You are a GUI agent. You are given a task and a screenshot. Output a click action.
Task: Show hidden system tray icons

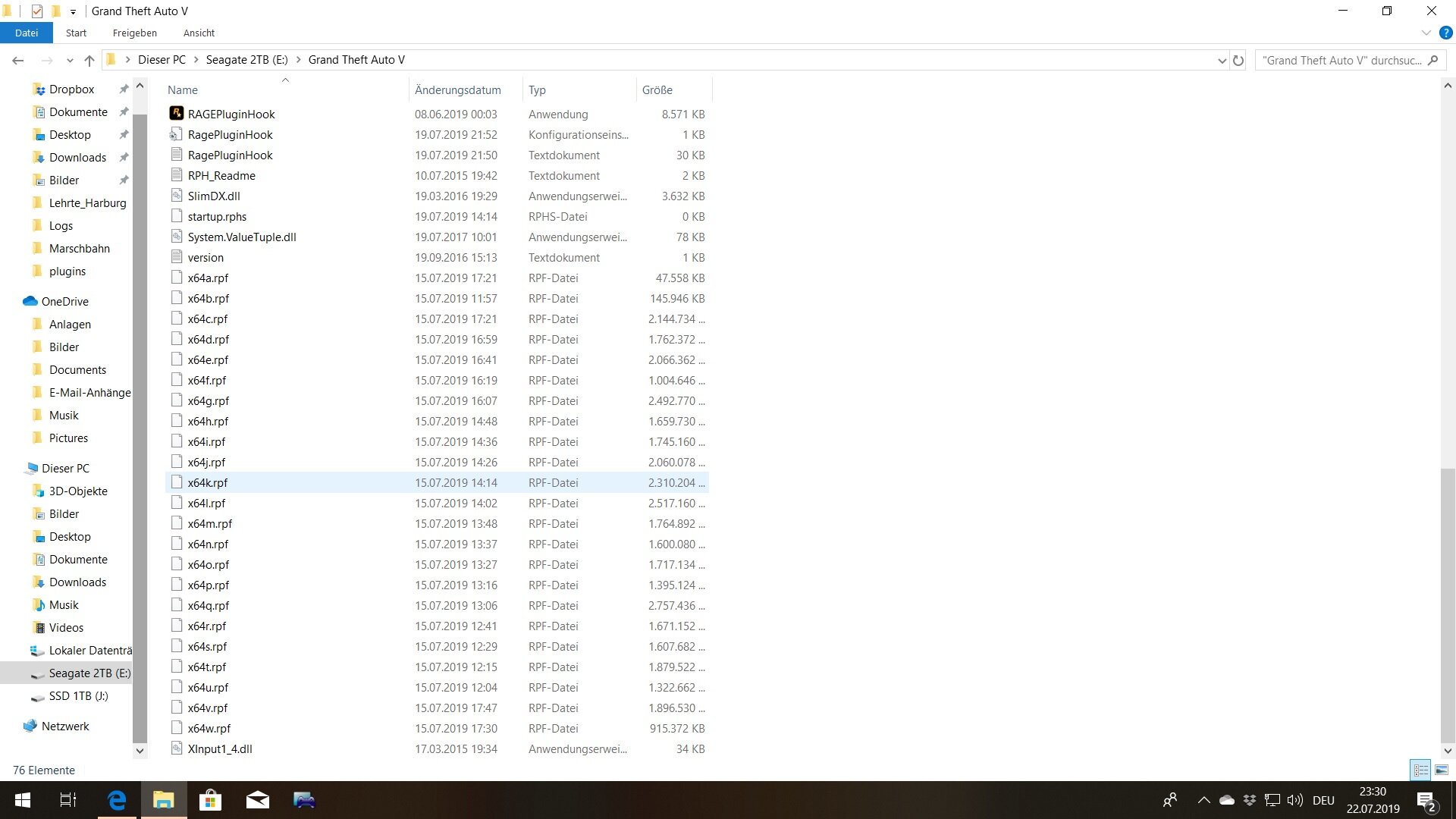click(1203, 800)
